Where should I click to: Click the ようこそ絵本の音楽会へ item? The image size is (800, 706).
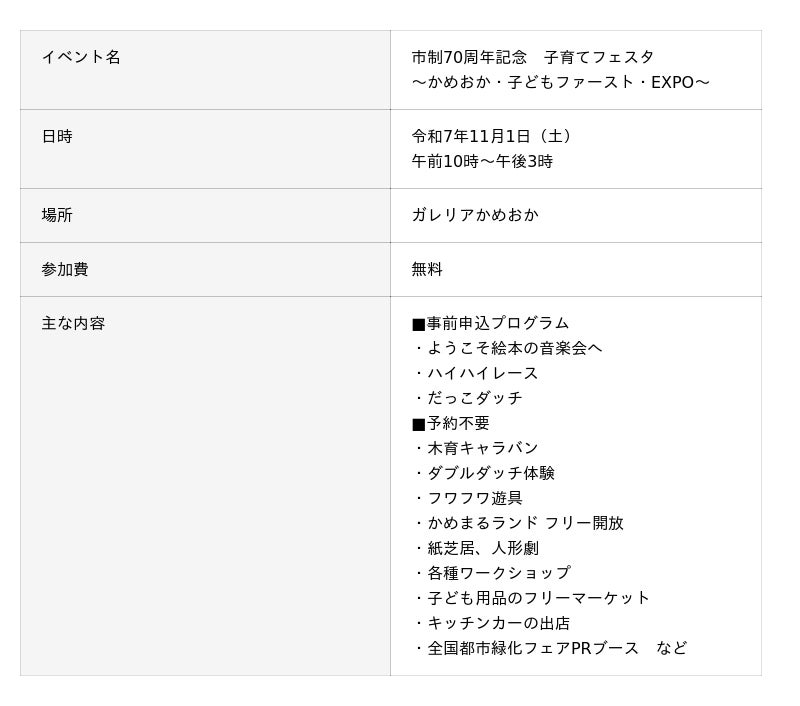514,348
